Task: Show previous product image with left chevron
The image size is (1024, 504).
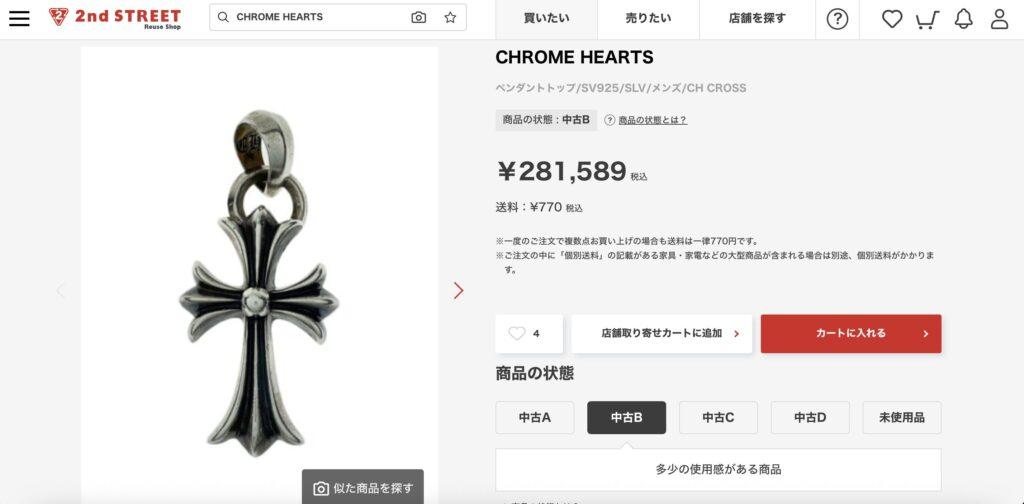Action: [x=61, y=291]
